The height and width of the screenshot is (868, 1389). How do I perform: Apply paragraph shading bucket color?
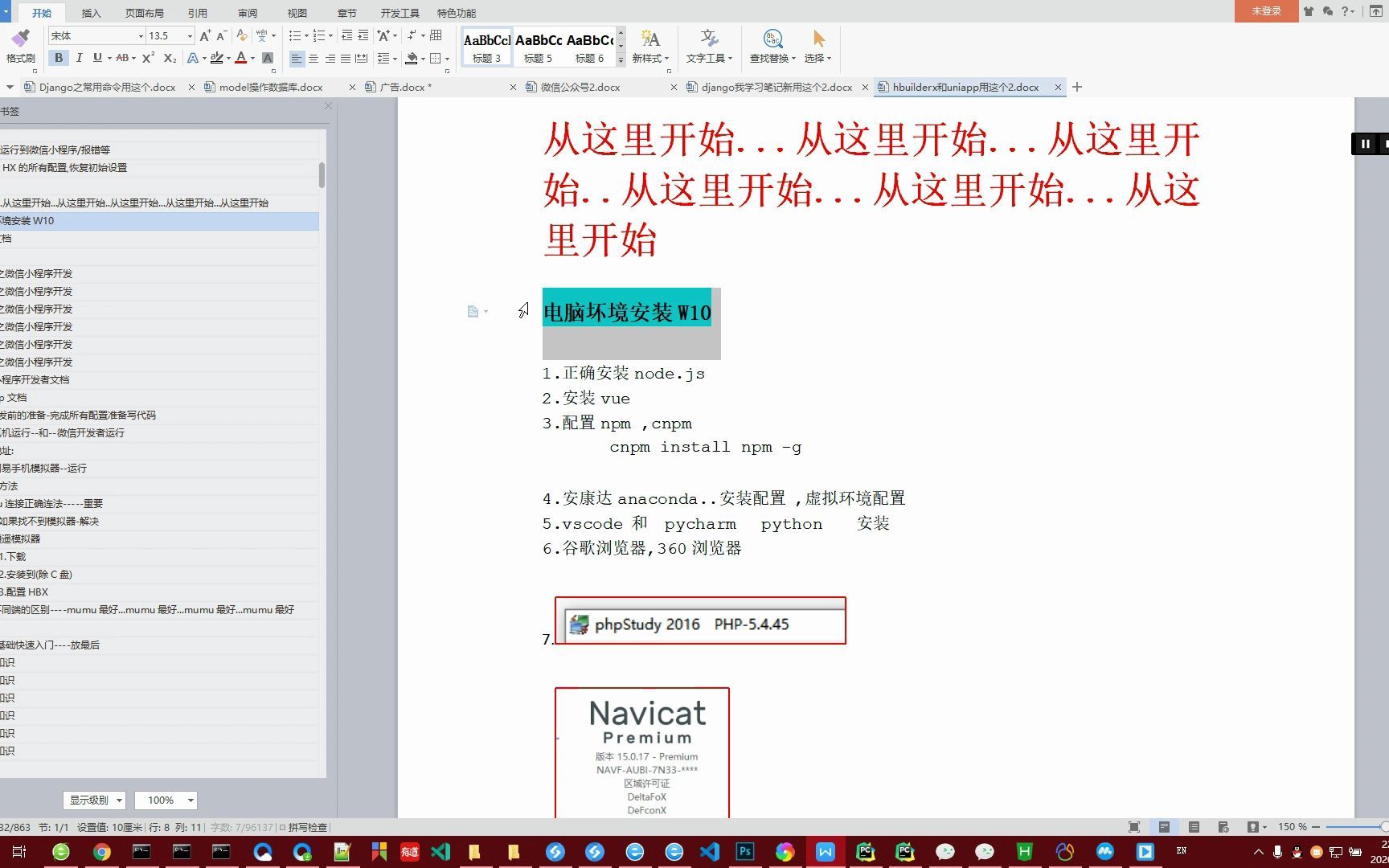[x=412, y=59]
